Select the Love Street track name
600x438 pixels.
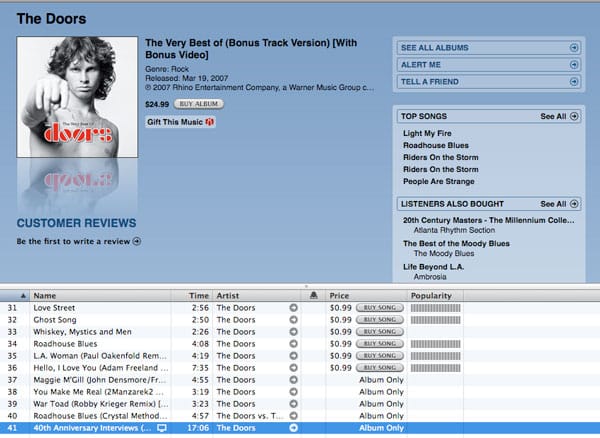[54, 308]
